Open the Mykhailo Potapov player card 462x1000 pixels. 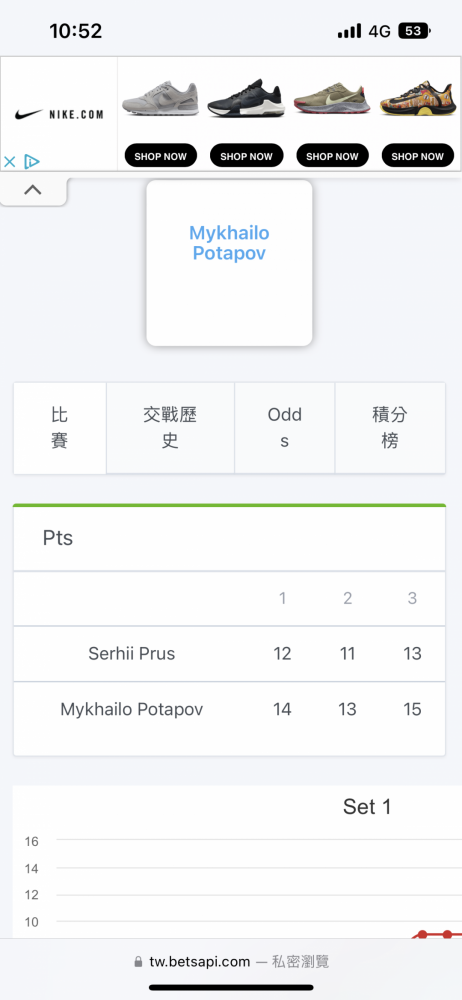(229, 263)
